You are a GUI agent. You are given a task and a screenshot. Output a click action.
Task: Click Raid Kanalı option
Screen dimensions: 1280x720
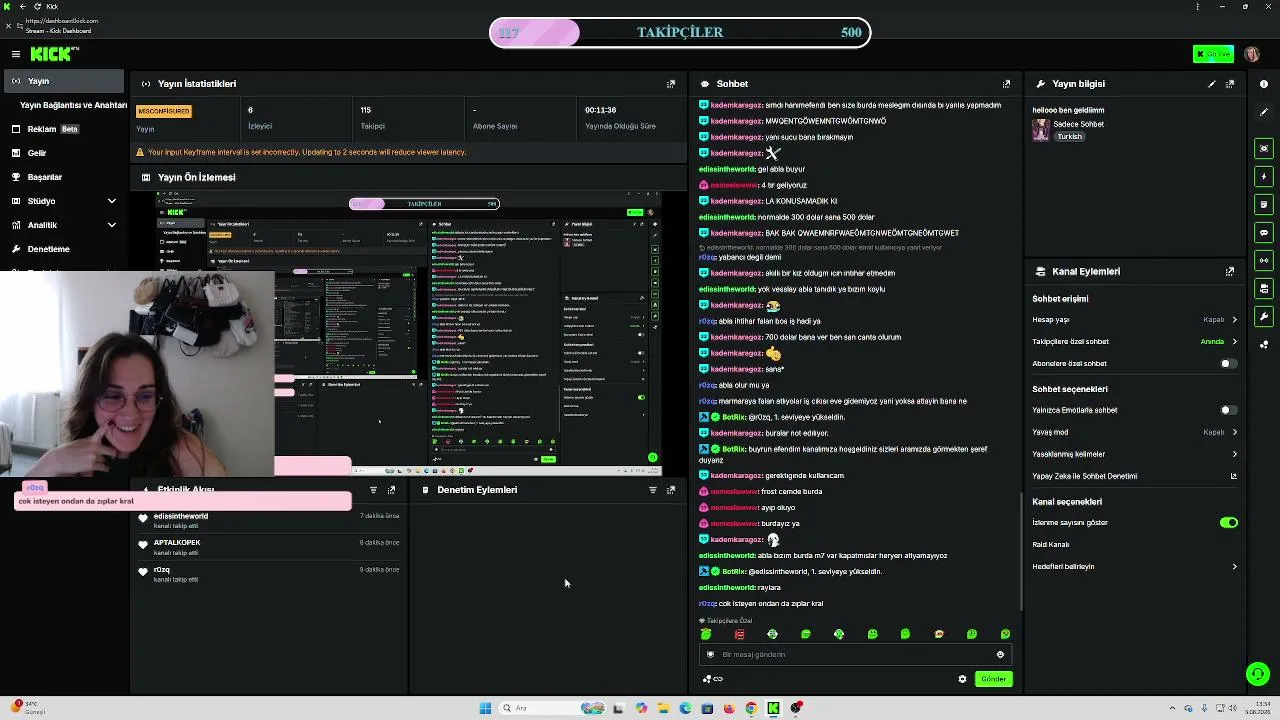pos(1051,545)
